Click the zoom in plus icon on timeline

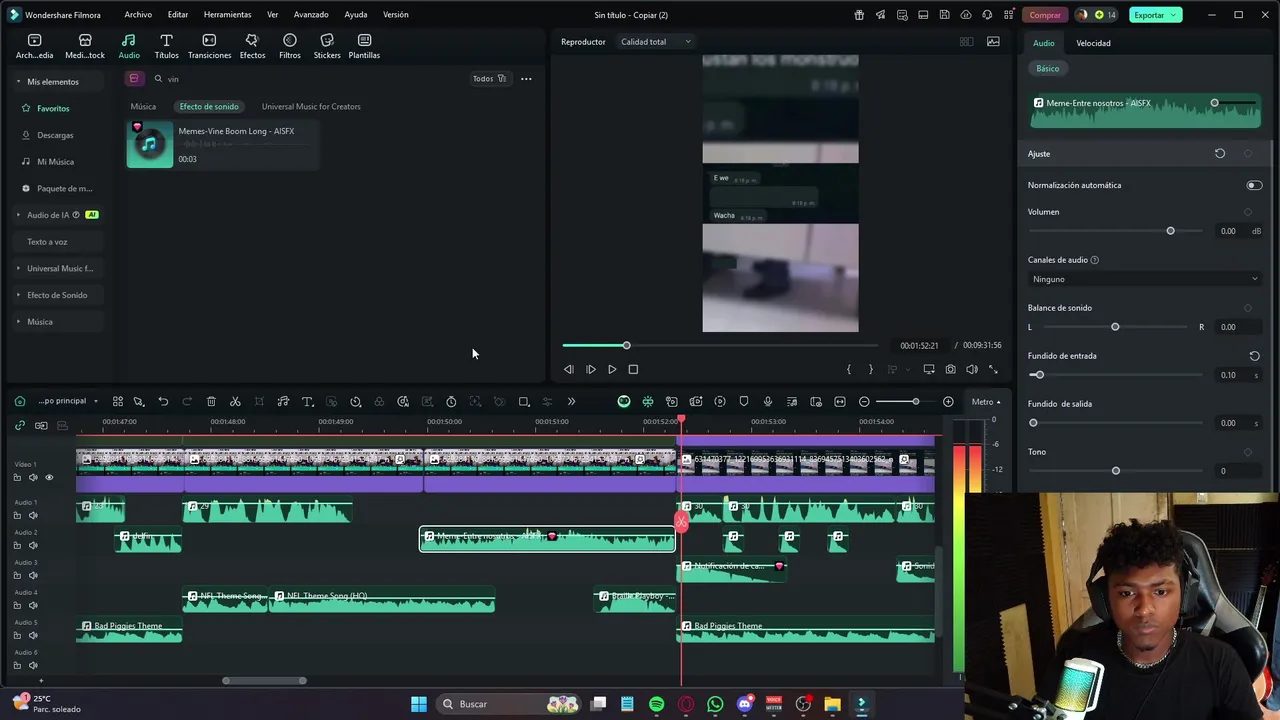click(948, 401)
